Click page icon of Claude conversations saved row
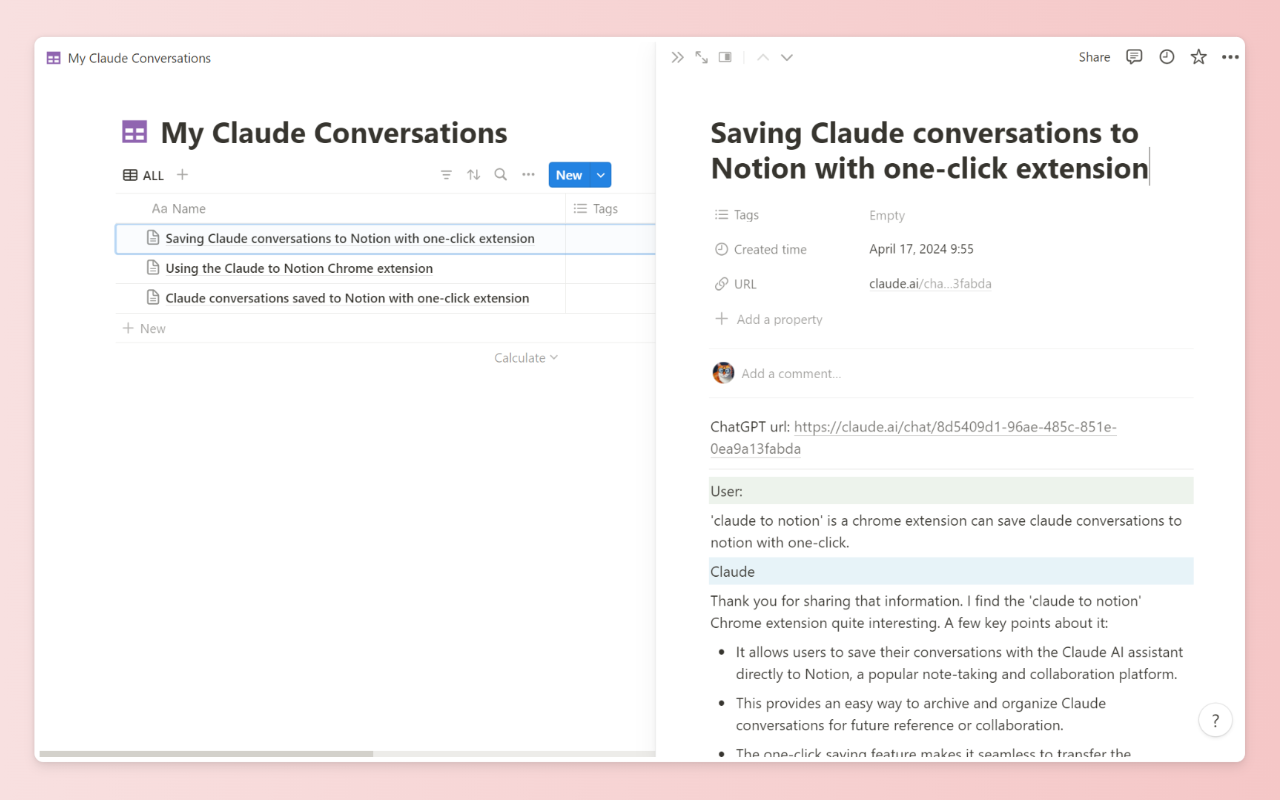The width and height of the screenshot is (1280, 800). pyautogui.click(x=153, y=298)
